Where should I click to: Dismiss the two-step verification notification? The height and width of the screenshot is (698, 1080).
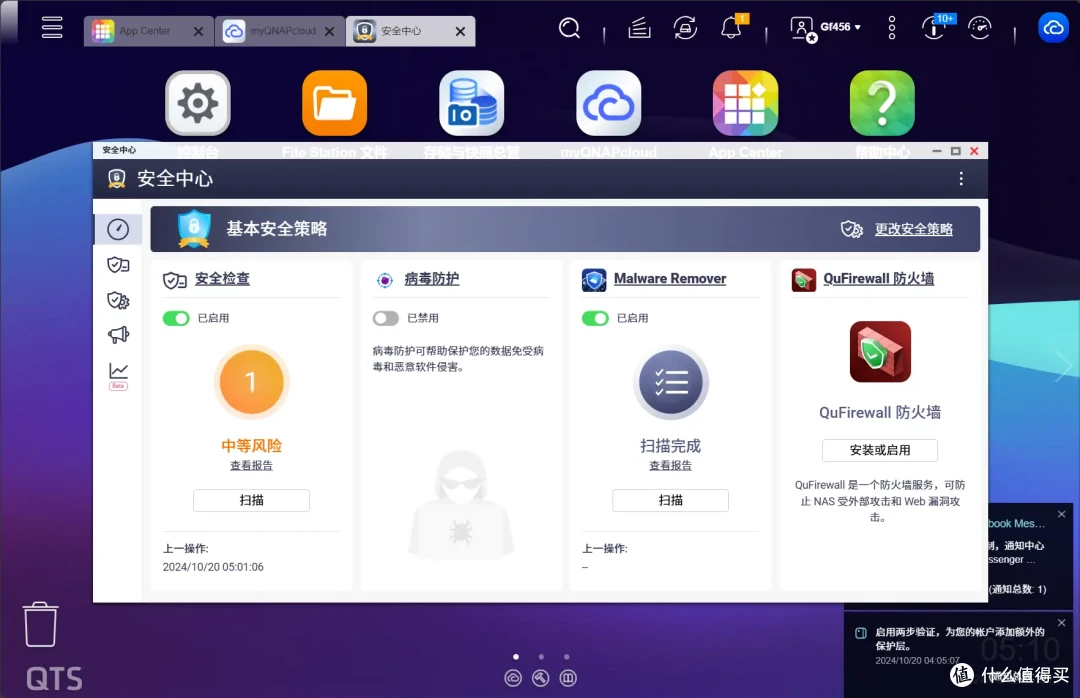pos(1061,623)
